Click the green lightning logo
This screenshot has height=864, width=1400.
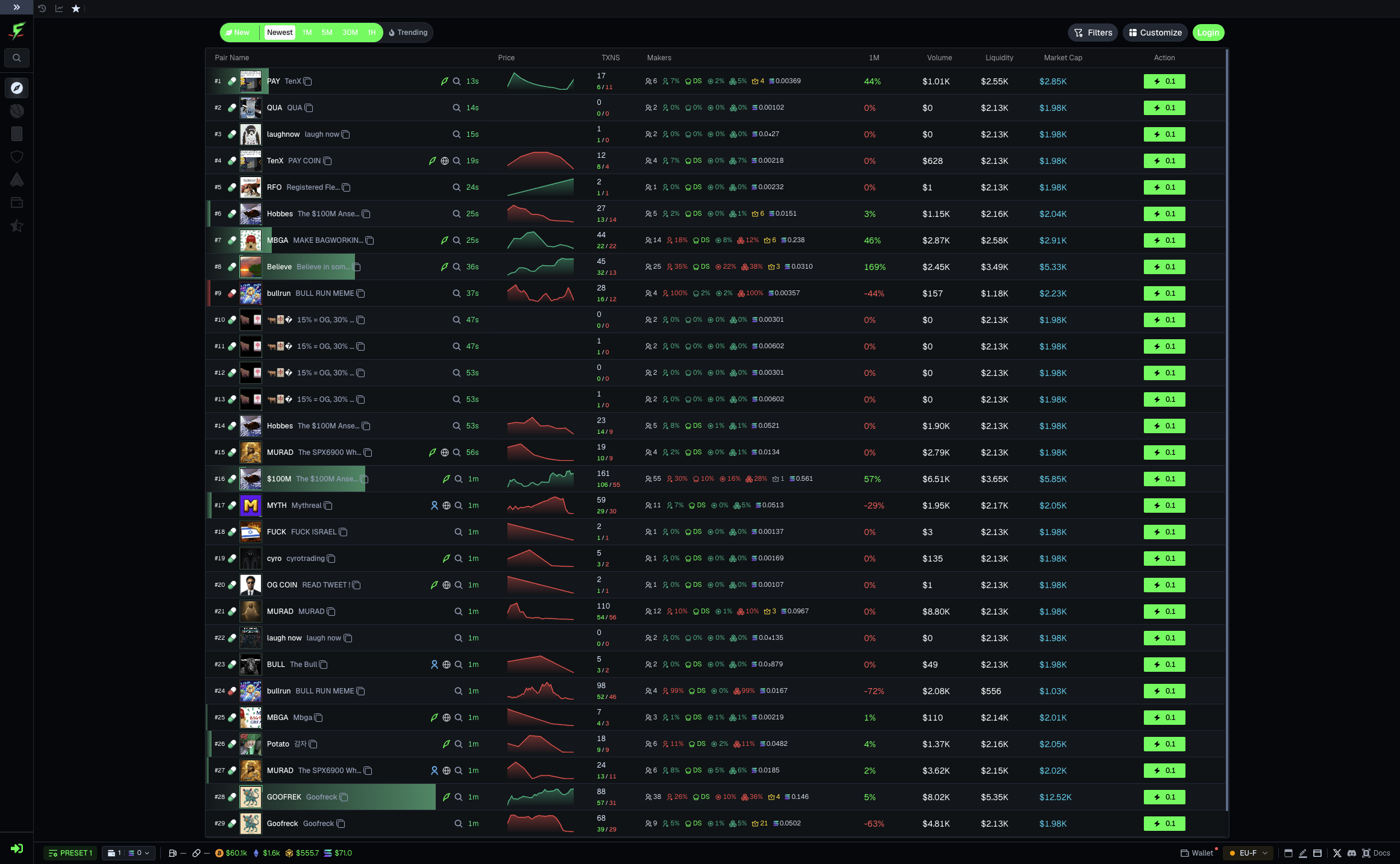(17, 31)
